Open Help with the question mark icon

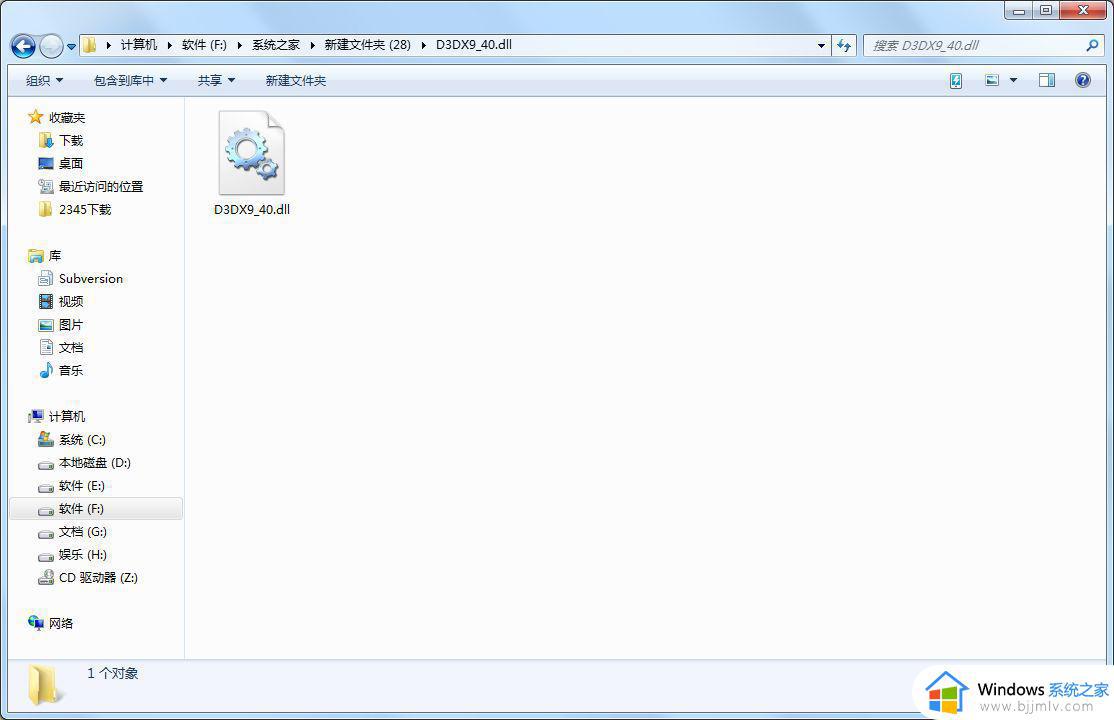[x=1083, y=80]
